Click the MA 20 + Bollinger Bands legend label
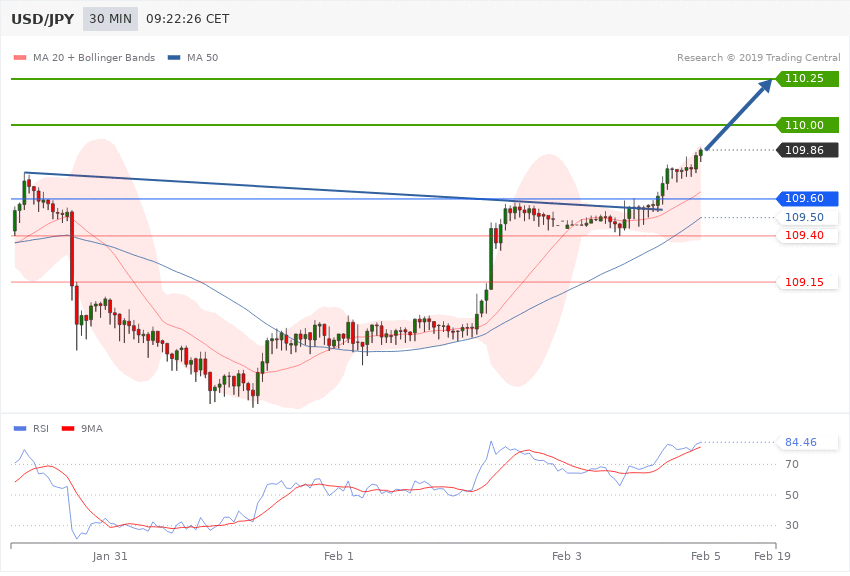Image resolution: width=850 pixels, height=576 pixels. point(94,57)
